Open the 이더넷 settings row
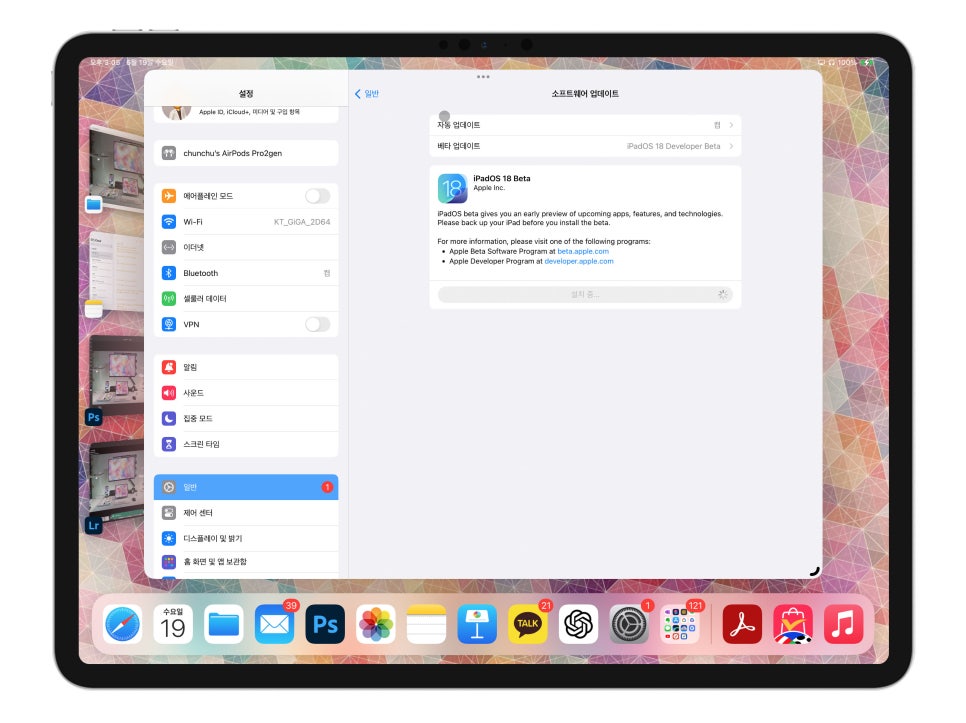The image size is (966, 723). point(246,248)
